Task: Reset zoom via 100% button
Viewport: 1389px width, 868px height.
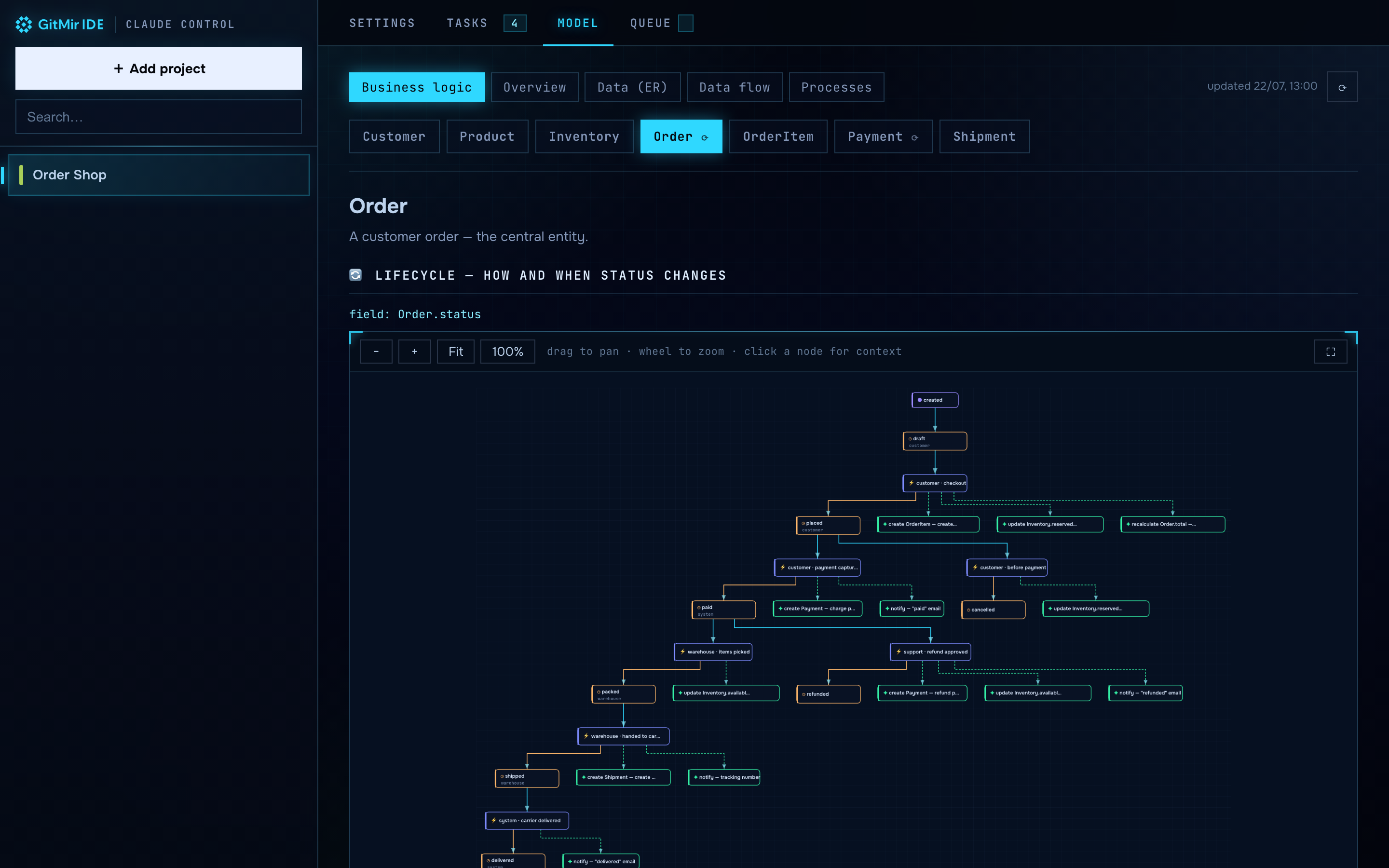Action: [507, 352]
